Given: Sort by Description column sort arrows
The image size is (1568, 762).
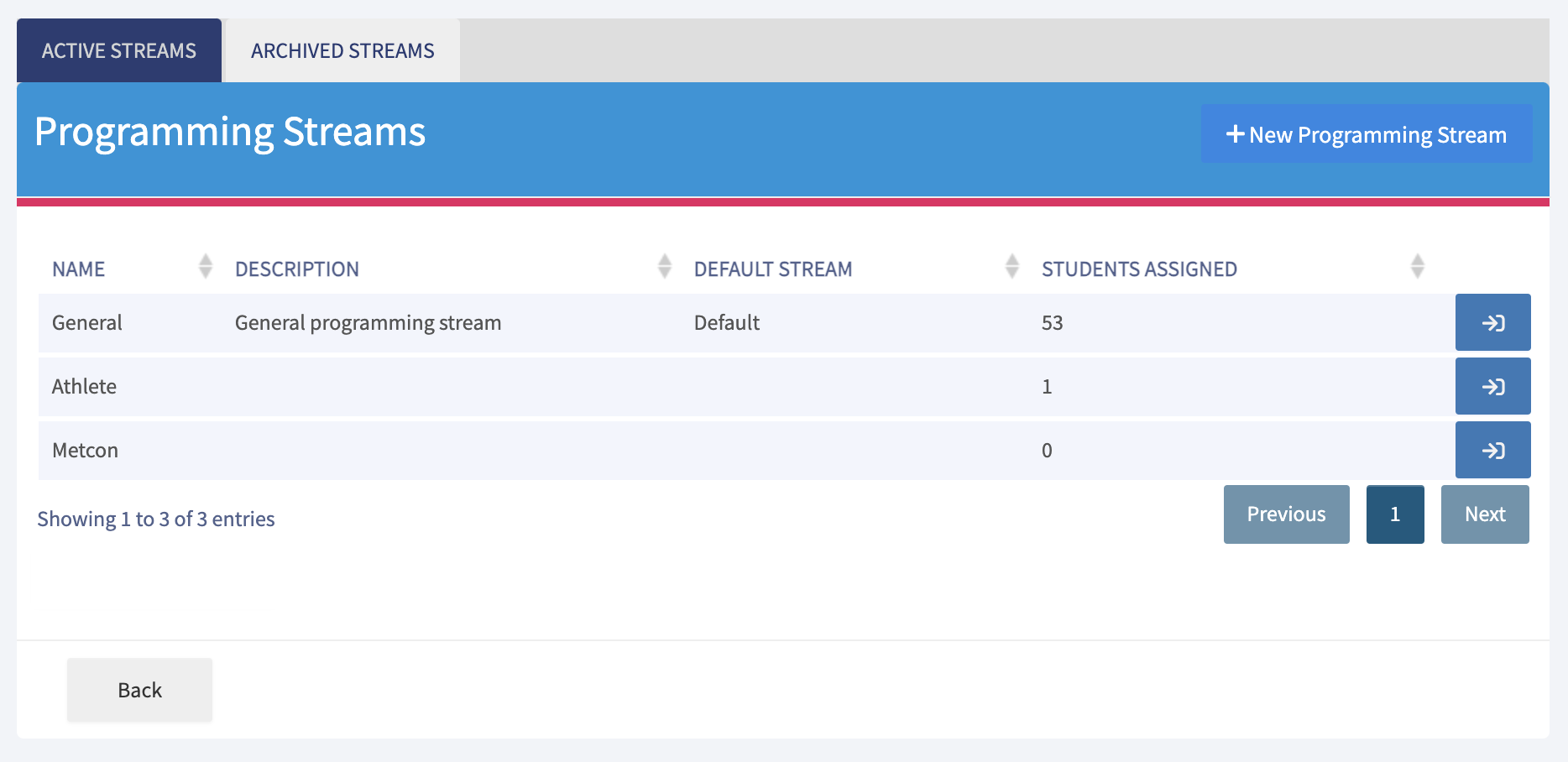Looking at the screenshot, I should [x=665, y=267].
